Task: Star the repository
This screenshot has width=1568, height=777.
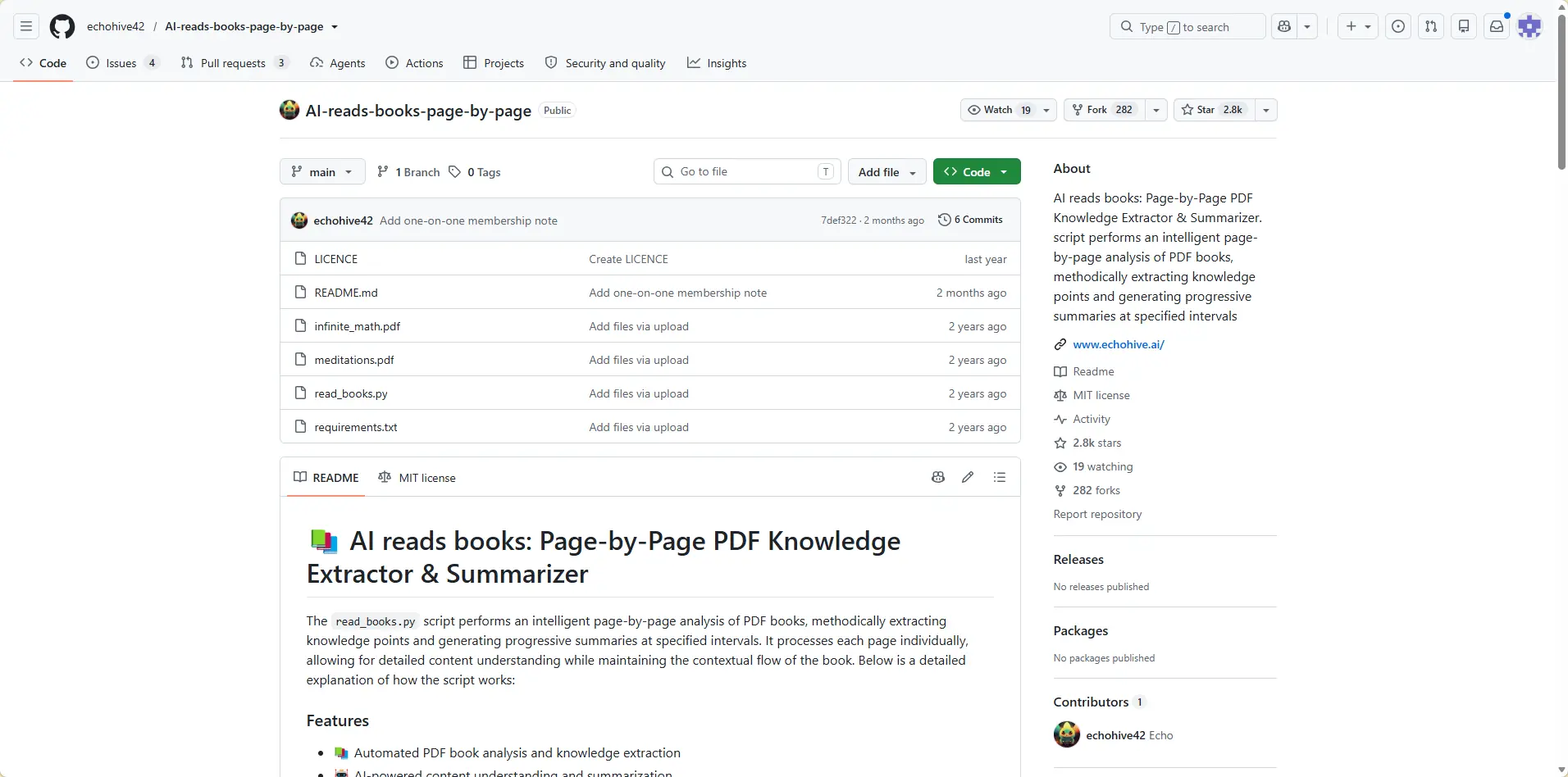Action: coord(1214,110)
